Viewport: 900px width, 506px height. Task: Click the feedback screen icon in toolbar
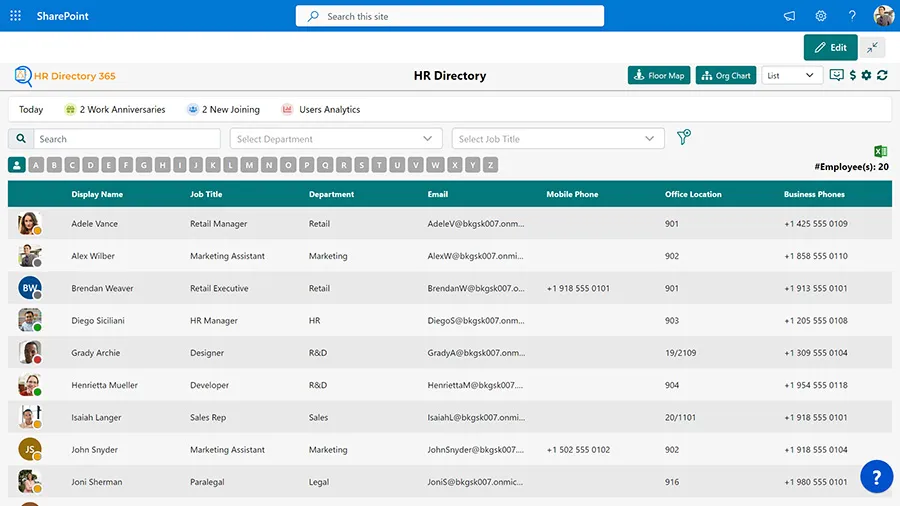(x=836, y=75)
